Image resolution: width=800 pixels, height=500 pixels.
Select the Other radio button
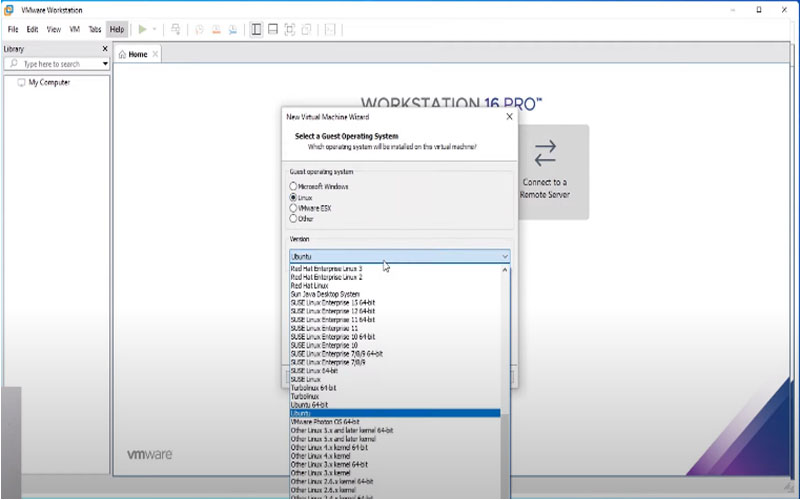pos(293,218)
